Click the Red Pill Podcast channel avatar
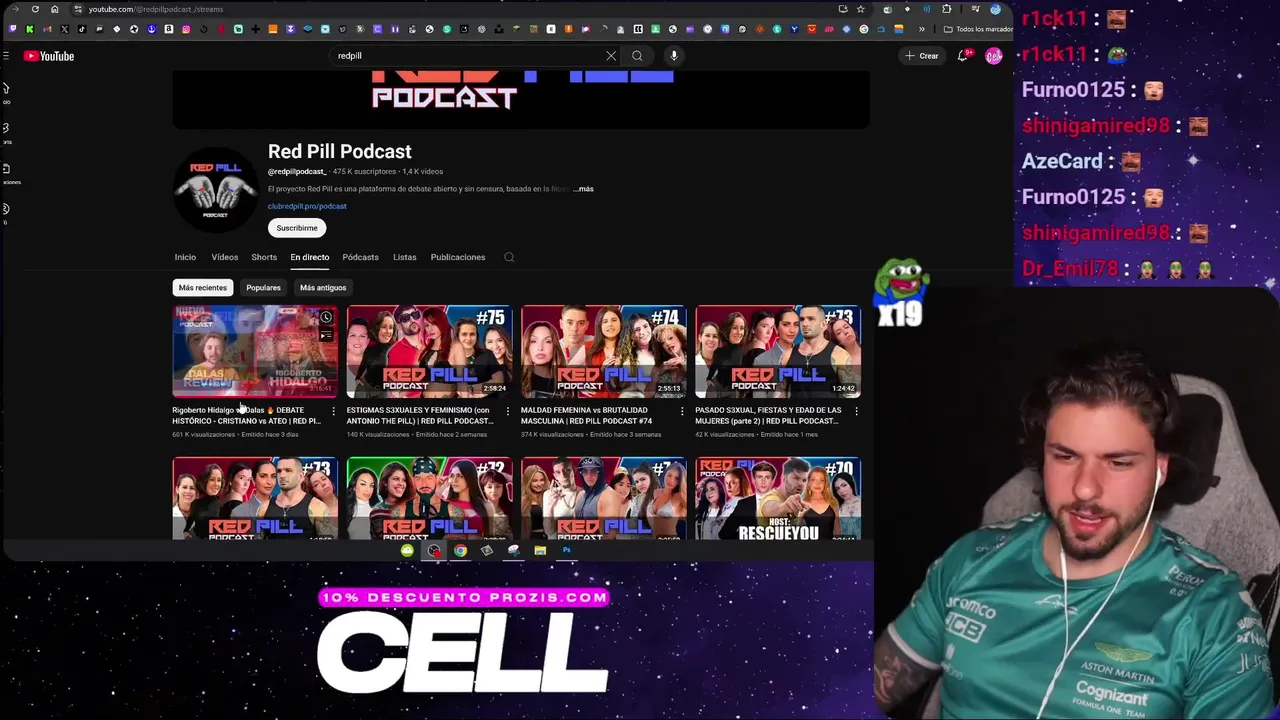Viewport: 1280px width, 720px height. pos(215,190)
